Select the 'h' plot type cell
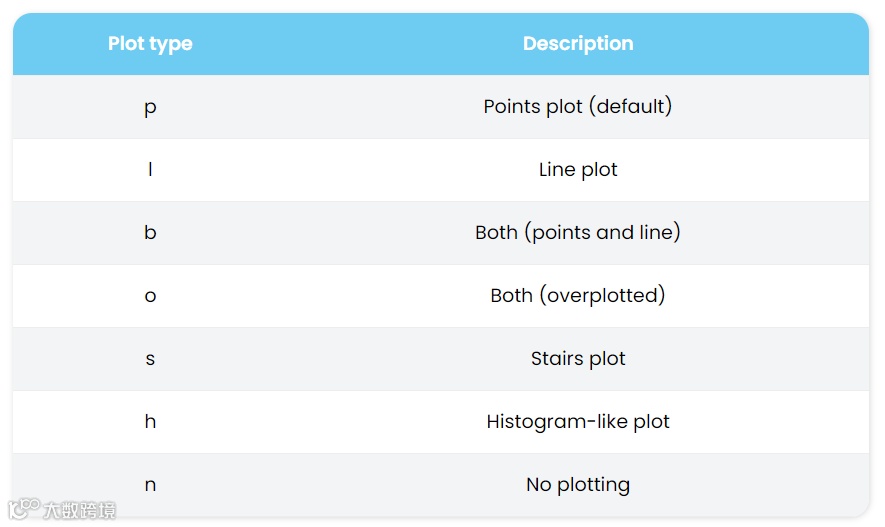885x527 pixels. point(150,421)
